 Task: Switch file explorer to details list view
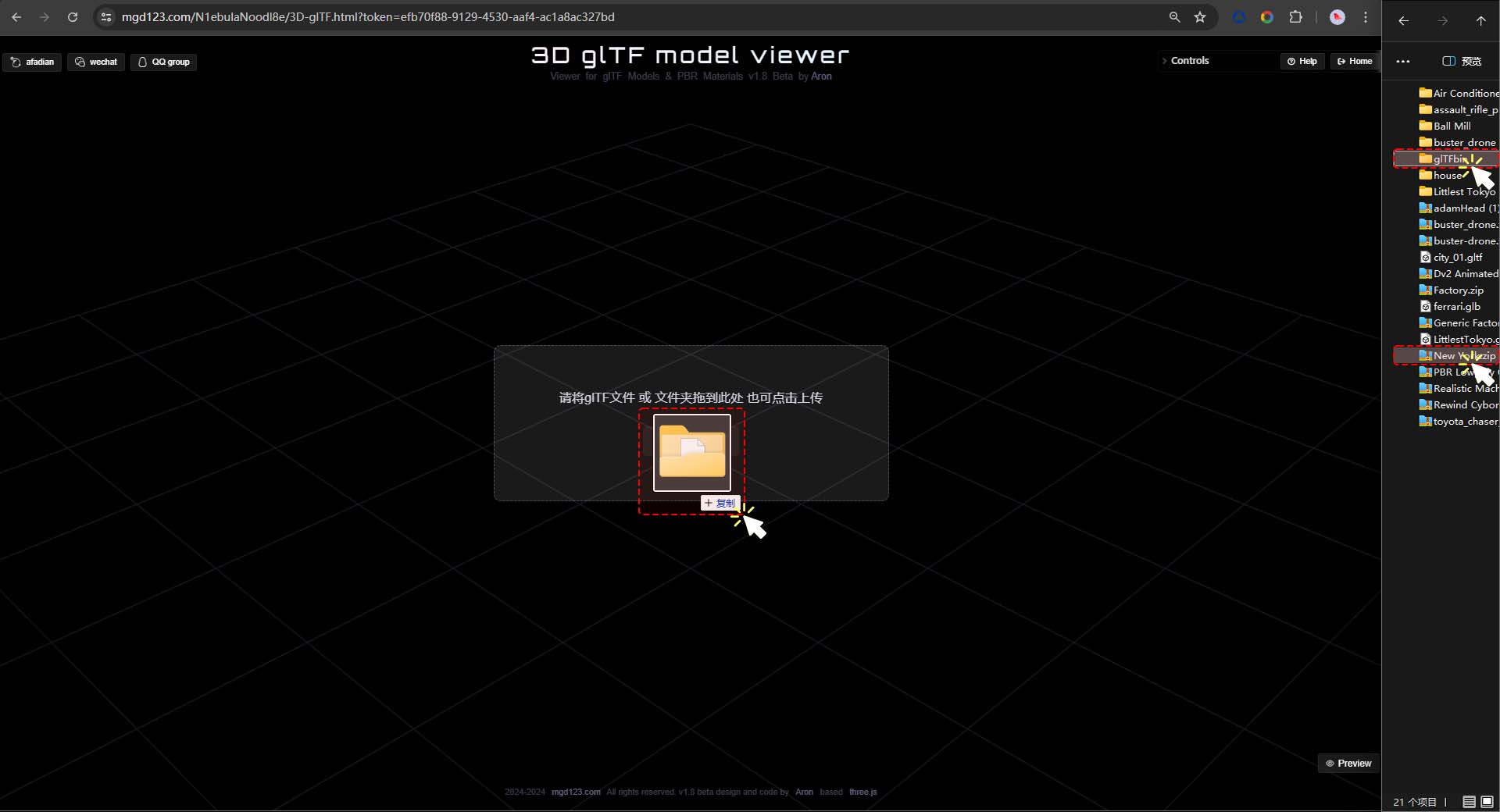pos(1469,802)
